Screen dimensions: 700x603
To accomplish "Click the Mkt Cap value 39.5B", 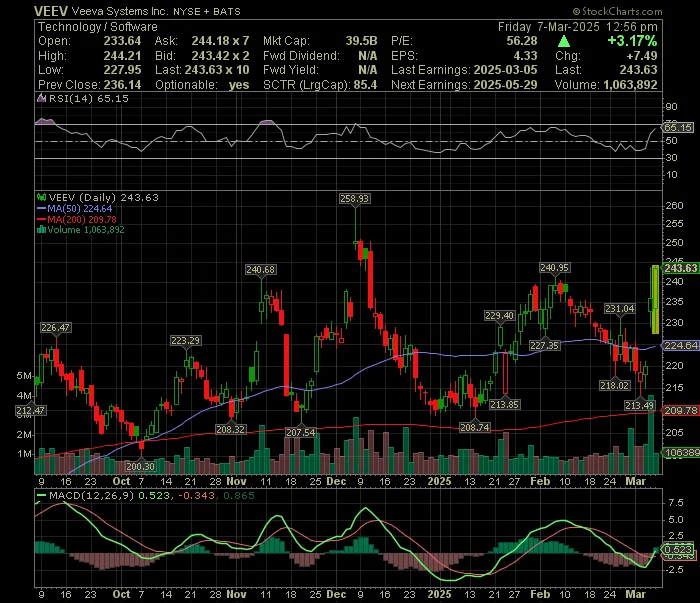I will [362, 41].
